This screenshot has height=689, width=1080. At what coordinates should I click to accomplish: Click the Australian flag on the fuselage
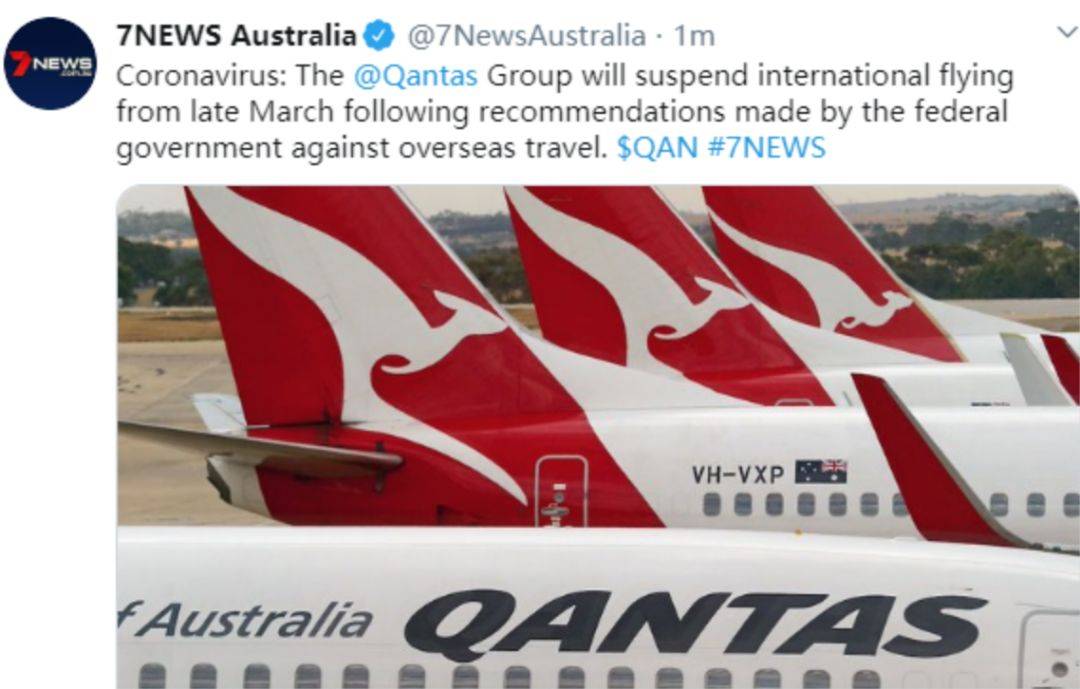820,472
